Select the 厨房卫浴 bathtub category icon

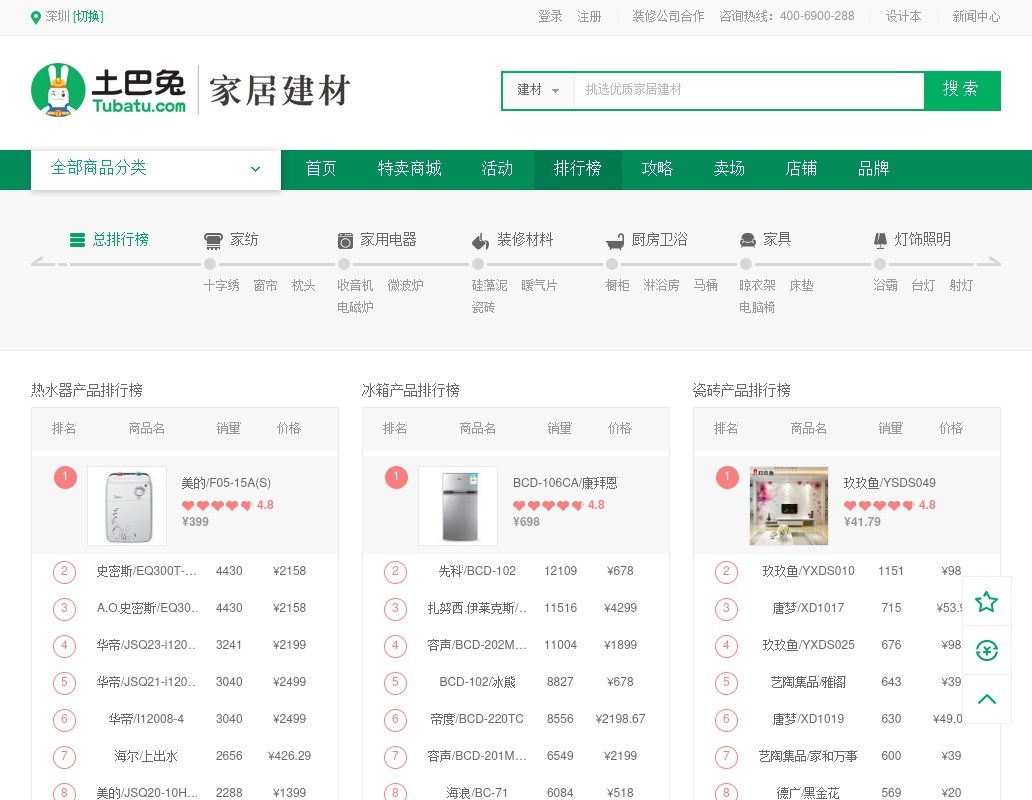(616, 241)
